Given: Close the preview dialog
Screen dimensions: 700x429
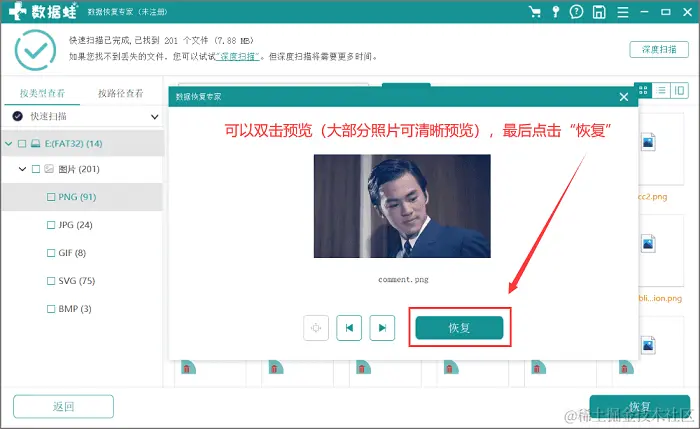Looking at the screenshot, I should 624,97.
